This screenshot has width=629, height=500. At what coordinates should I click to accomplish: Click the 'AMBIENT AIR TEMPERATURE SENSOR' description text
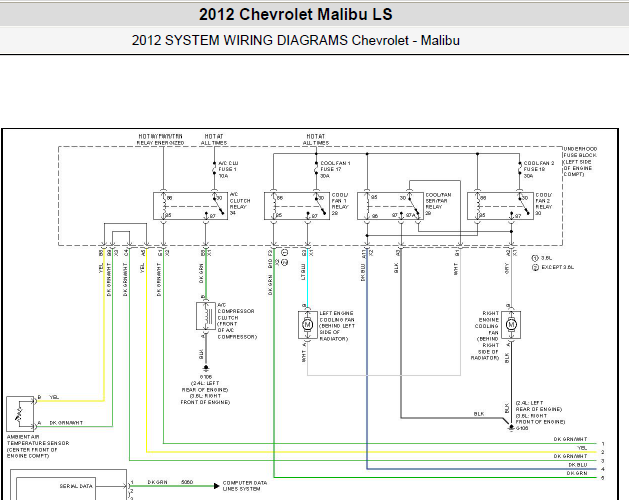click(x=38, y=446)
